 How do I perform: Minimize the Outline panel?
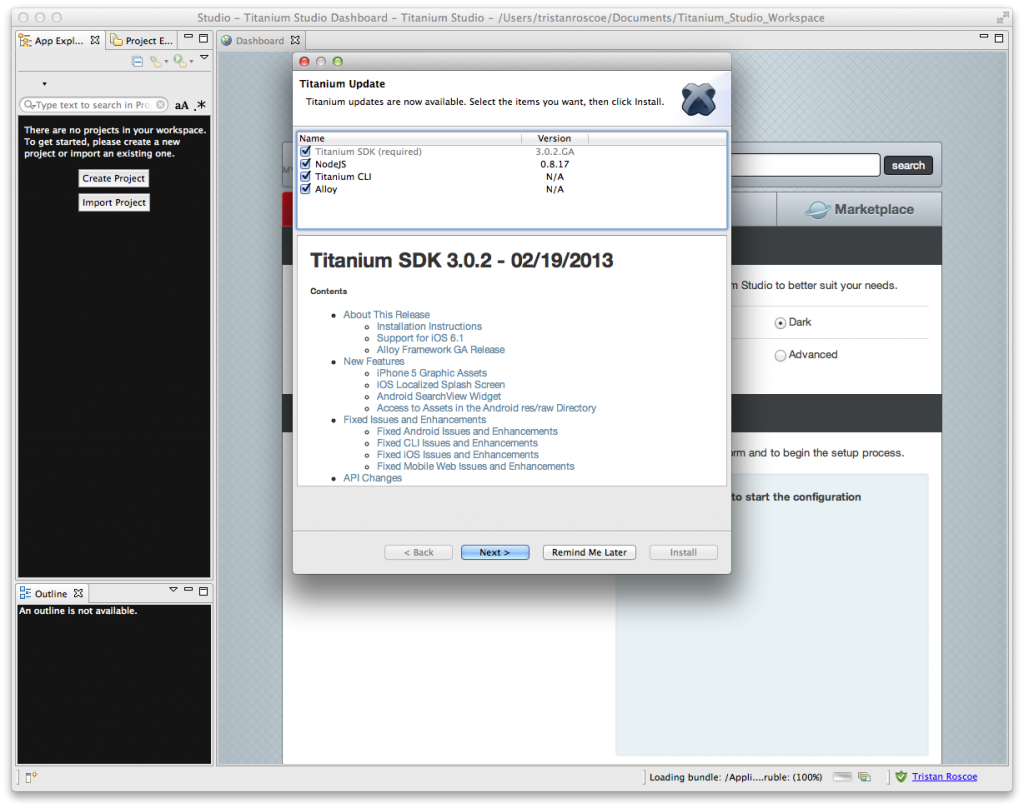(188, 589)
